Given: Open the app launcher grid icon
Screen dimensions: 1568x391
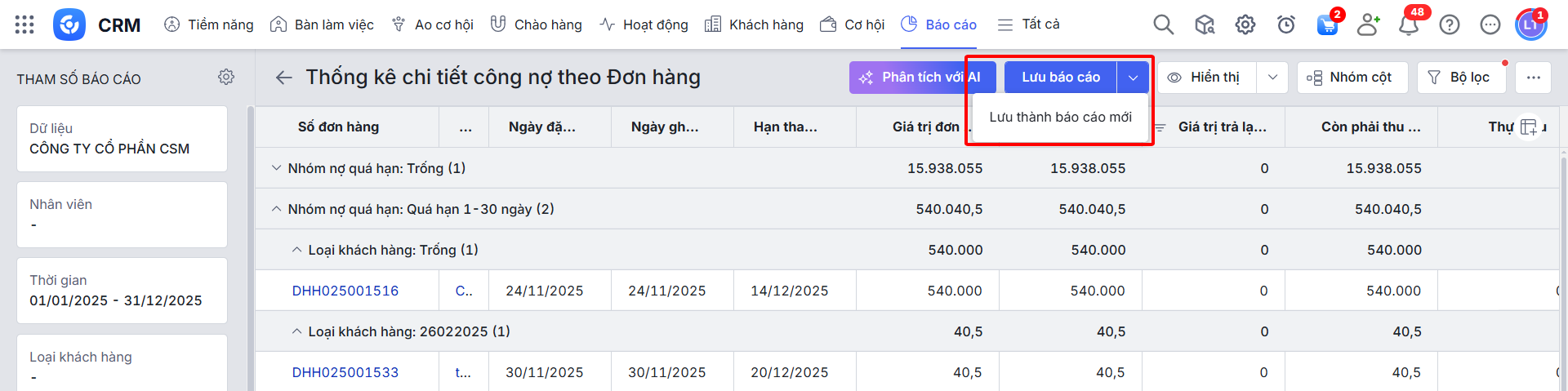Looking at the screenshot, I should coord(24,24).
